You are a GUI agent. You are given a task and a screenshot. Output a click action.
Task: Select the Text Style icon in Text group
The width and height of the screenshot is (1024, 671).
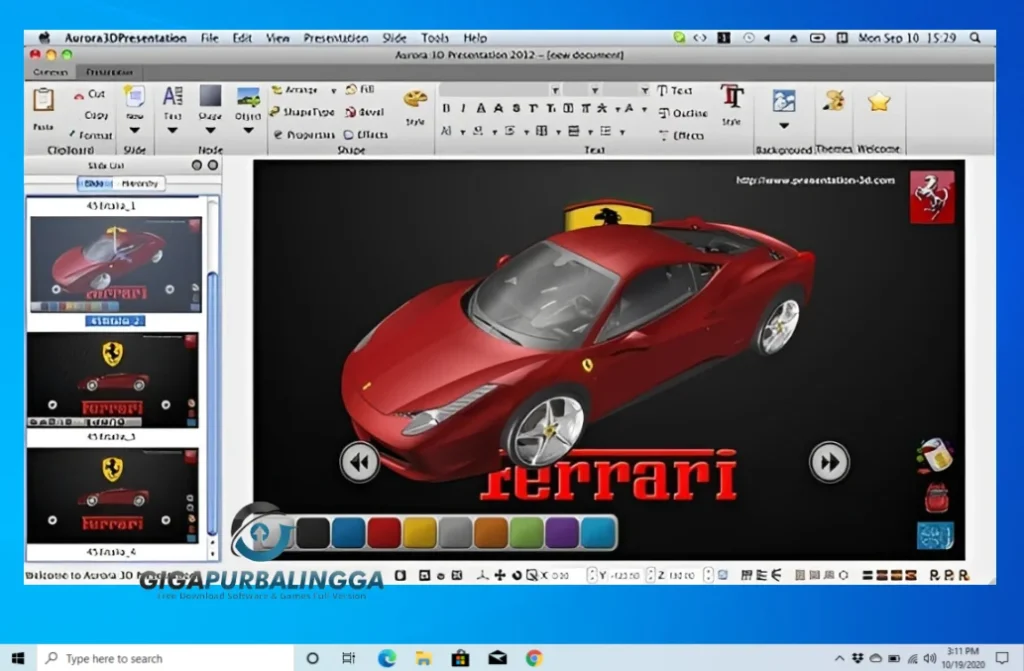(732, 99)
